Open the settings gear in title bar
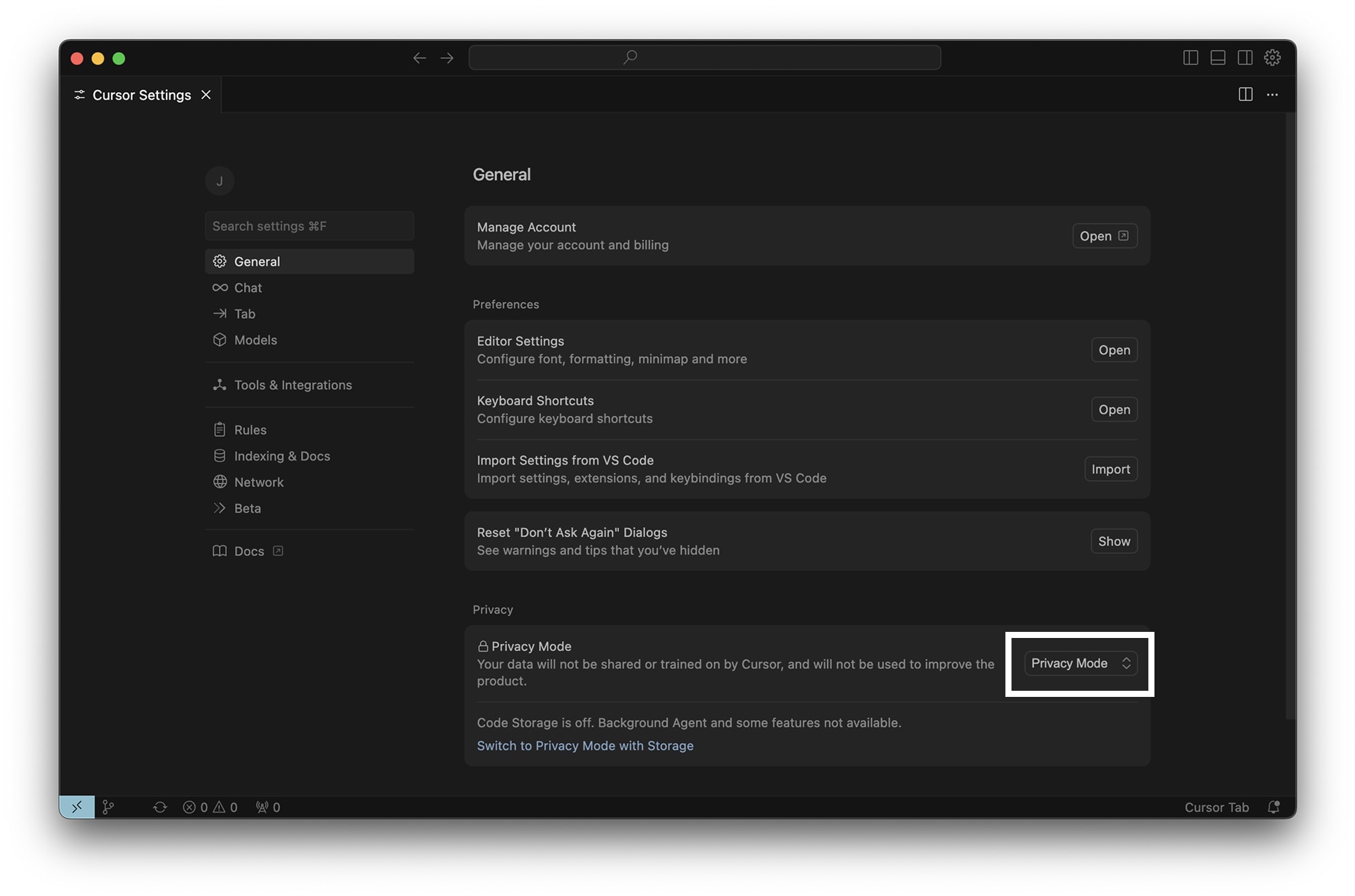Viewport: 1355px width, 896px height. coord(1272,58)
